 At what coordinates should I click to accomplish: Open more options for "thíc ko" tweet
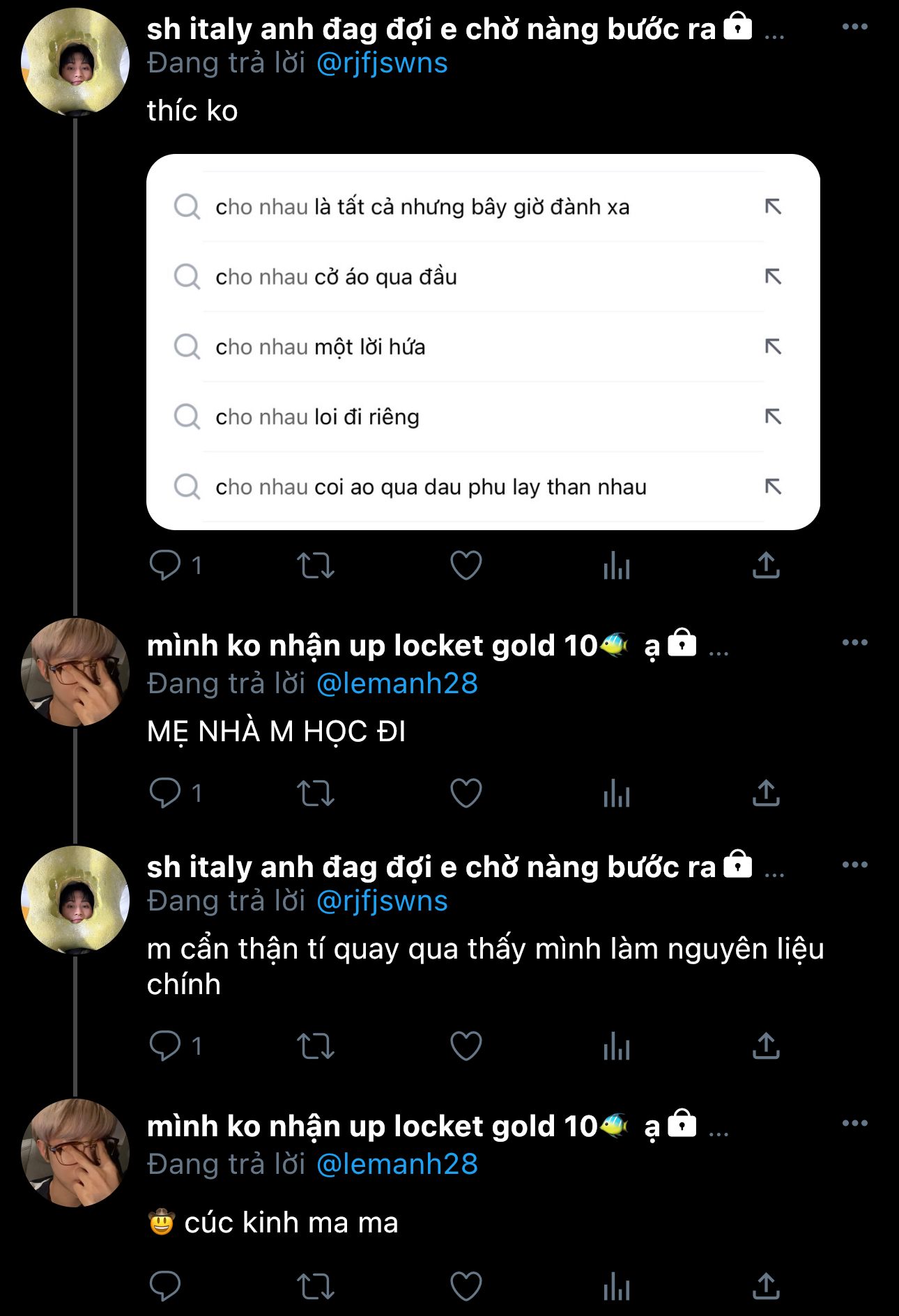854,27
